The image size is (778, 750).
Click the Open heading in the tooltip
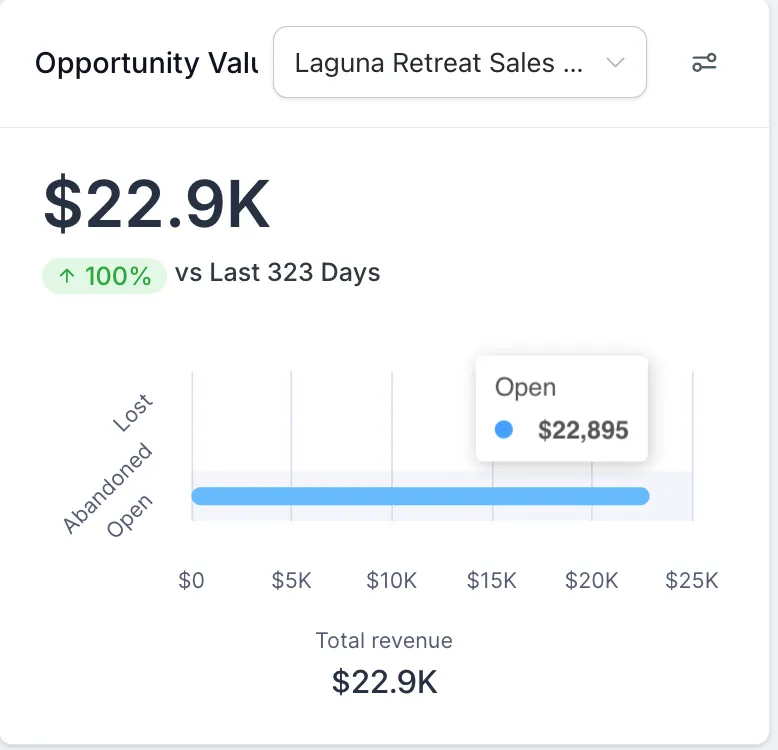(525, 387)
